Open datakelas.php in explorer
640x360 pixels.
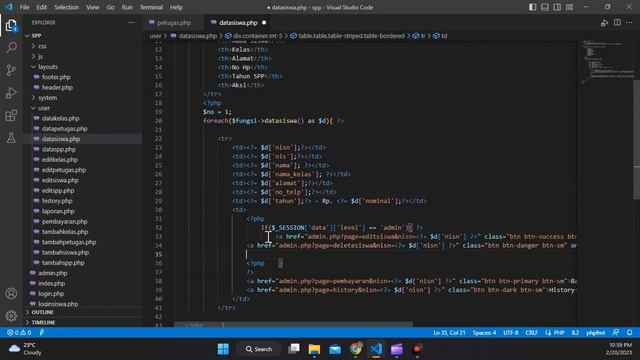tap(60, 118)
